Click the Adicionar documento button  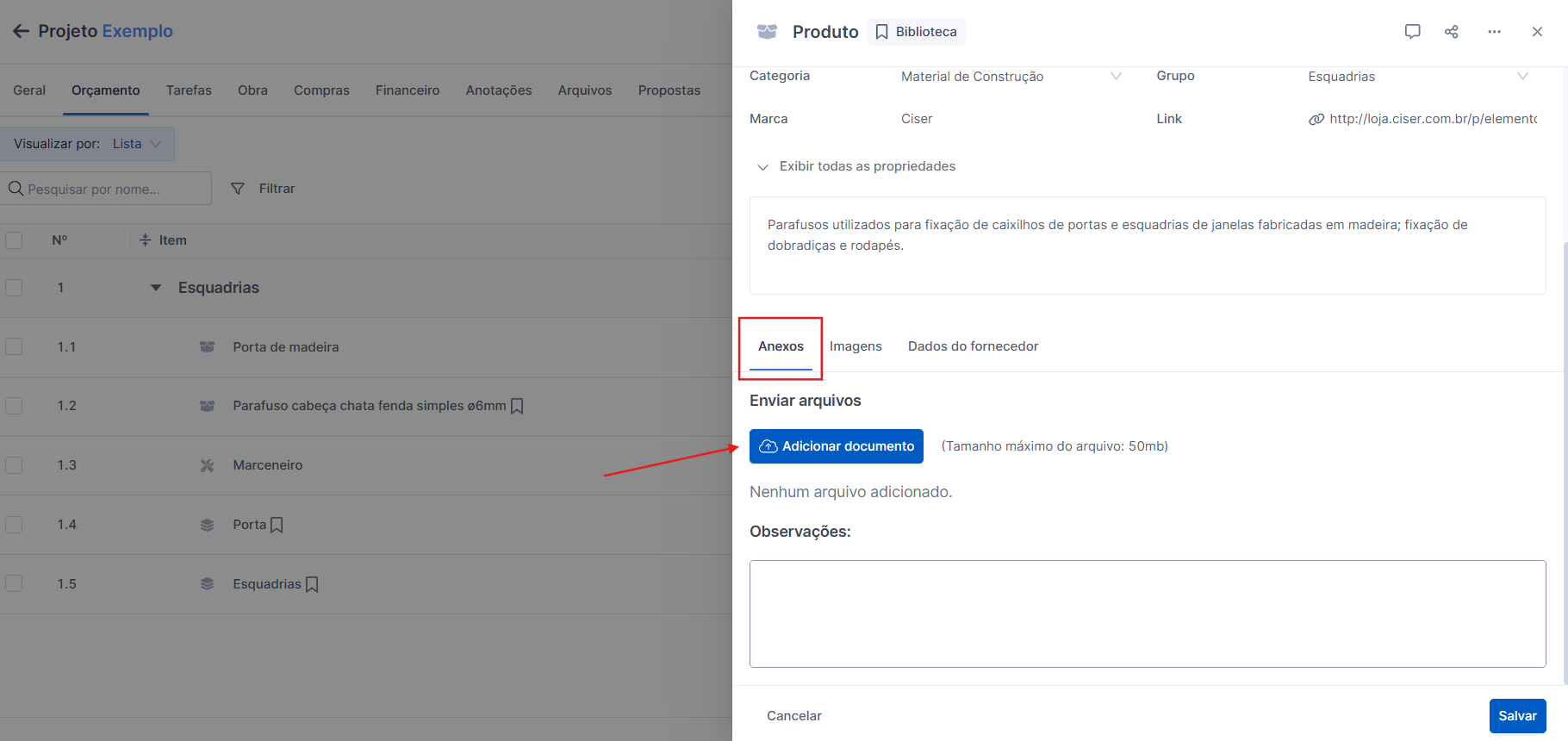pyautogui.click(x=836, y=446)
